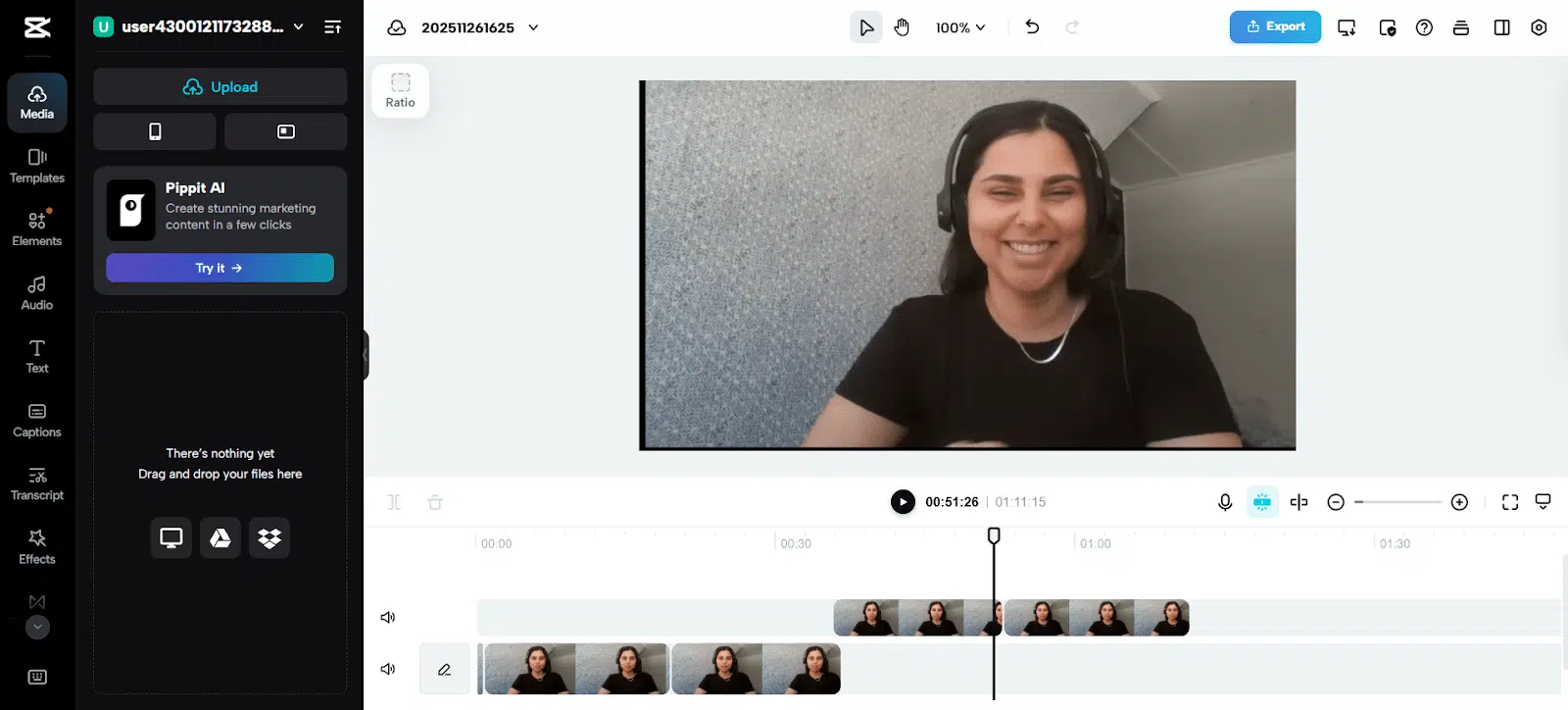Expand the user account workspace dropdown
1568x710 pixels.
pos(299,26)
